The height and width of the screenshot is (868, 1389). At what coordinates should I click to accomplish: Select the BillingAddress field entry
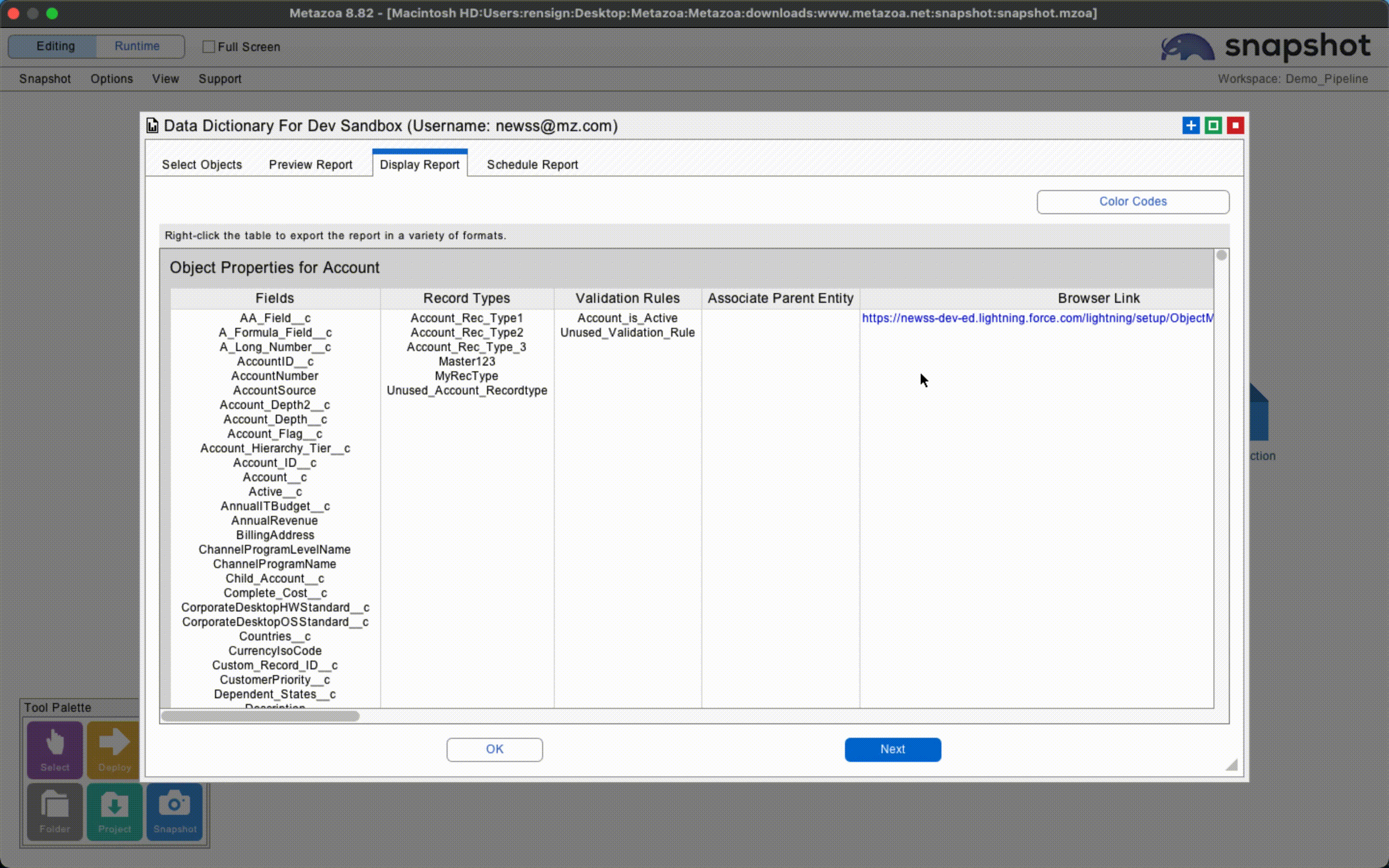coord(275,535)
